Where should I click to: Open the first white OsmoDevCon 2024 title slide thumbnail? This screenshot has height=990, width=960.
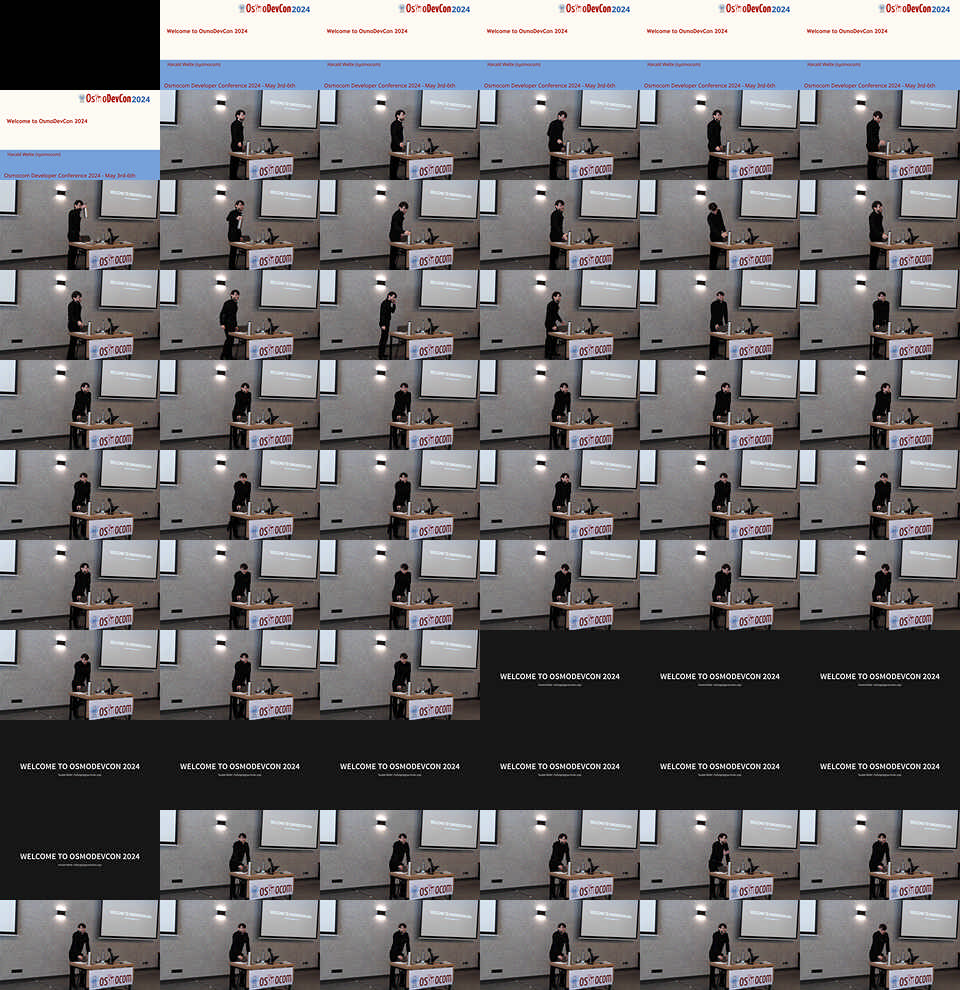point(240,45)
